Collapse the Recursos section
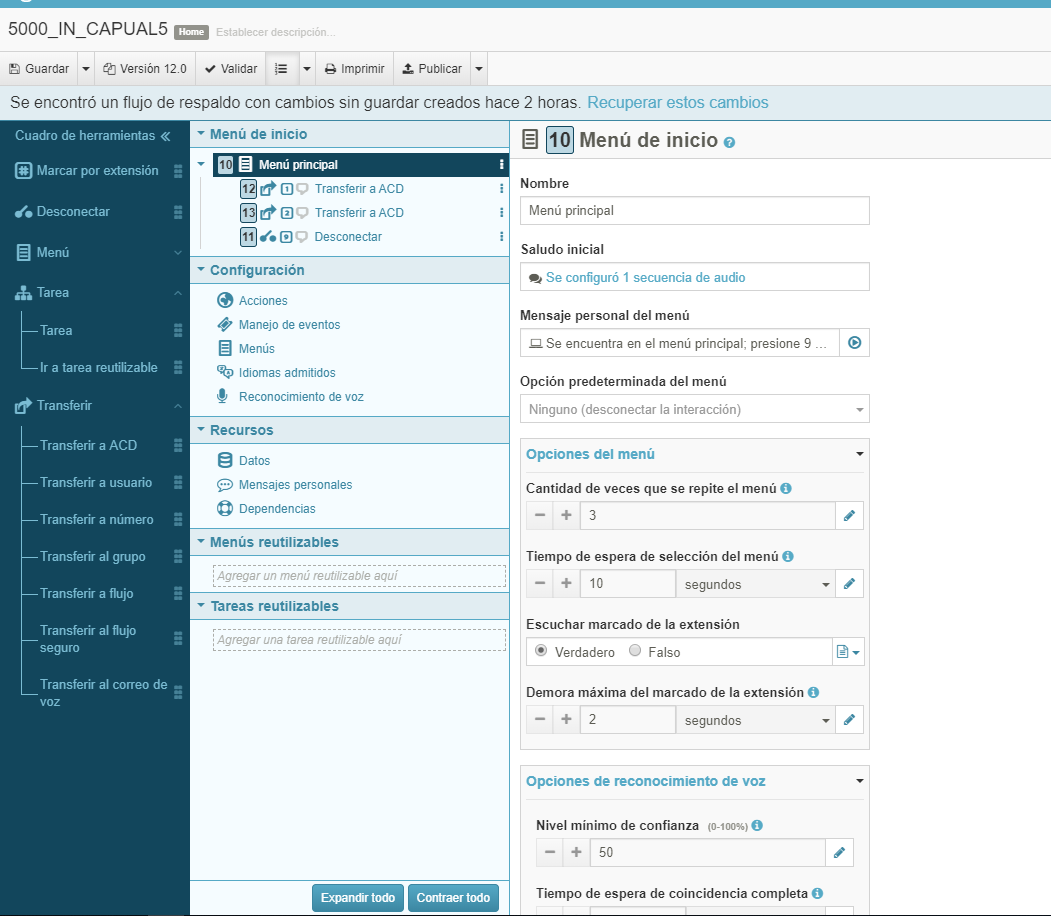Image resolution: width=1051 pixels, height=916 pixels. click(200, 430)
